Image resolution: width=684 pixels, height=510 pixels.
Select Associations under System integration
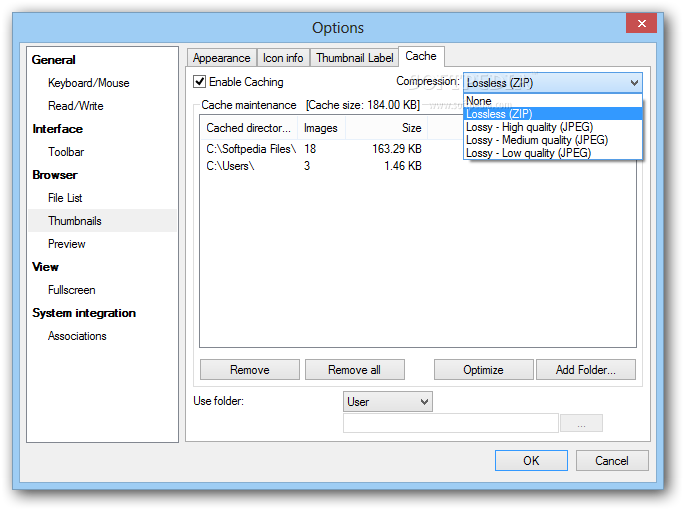pos(77,336)
